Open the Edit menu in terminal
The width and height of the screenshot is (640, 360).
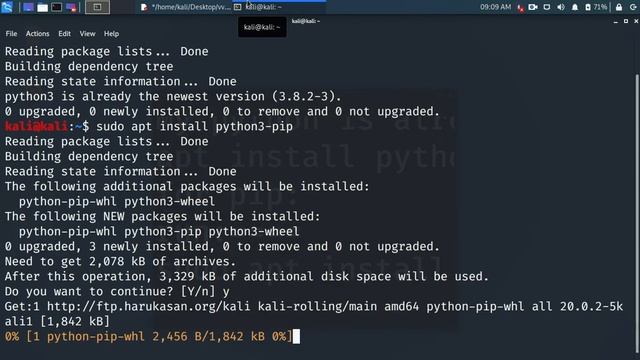[x=64, y=33]
